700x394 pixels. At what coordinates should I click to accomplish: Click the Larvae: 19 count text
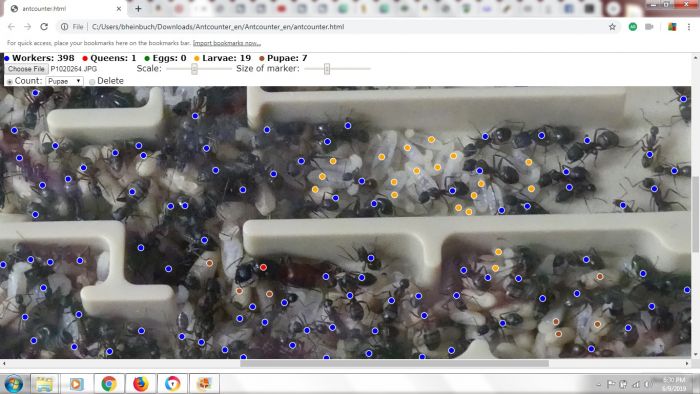[226, 58]
